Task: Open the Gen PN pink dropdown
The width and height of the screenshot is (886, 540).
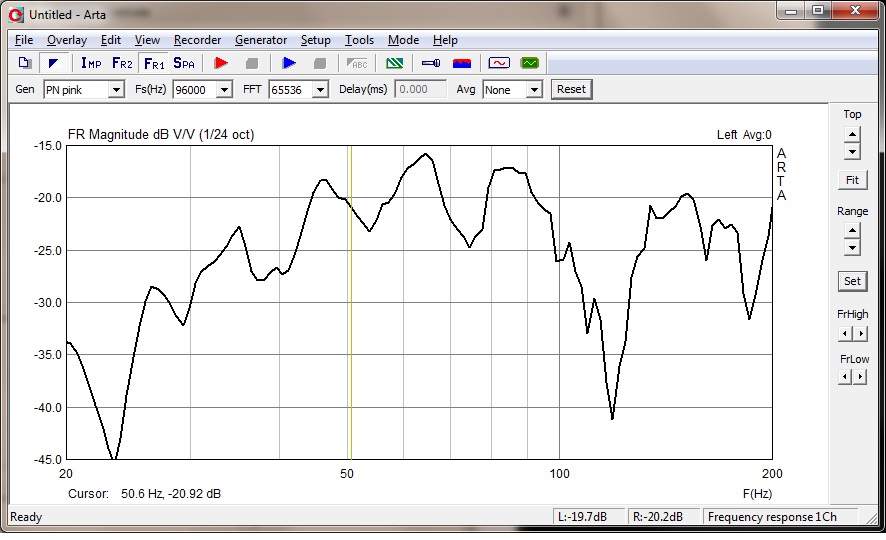Action: [116, 90]
